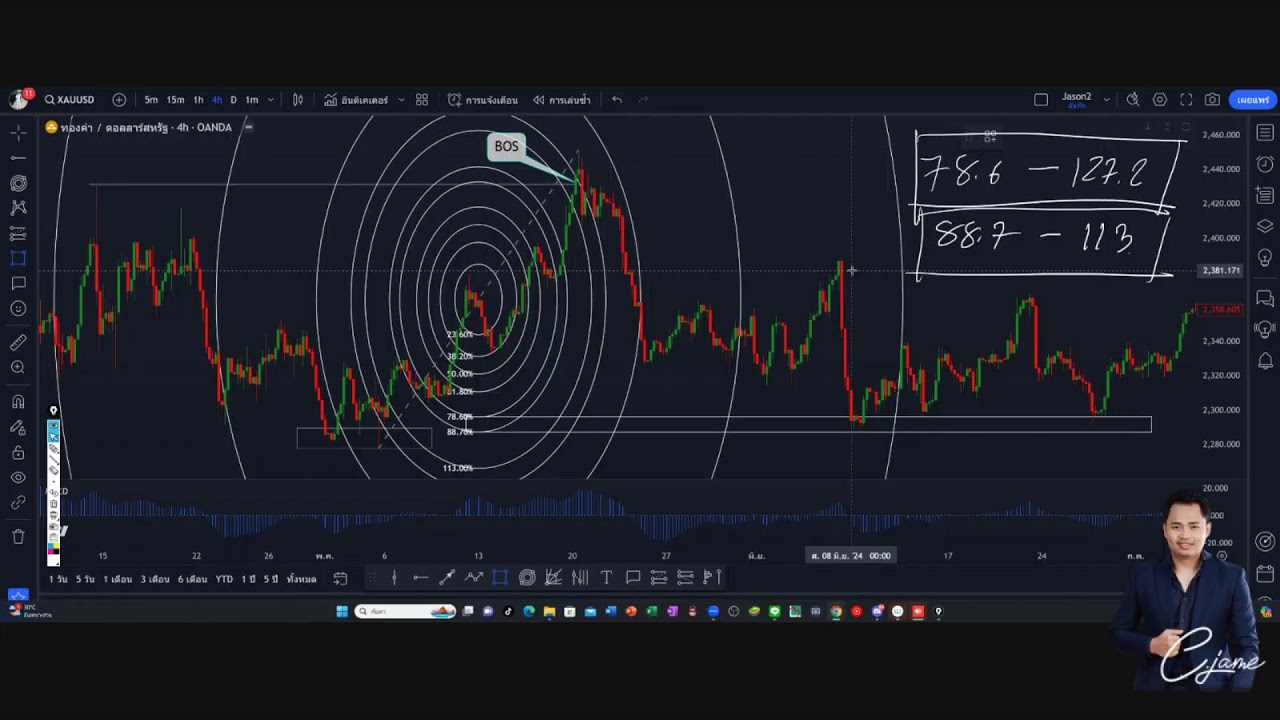Set range to 6 เดือน
Viewport: 1280px width, 720px height.
(192, 579)
